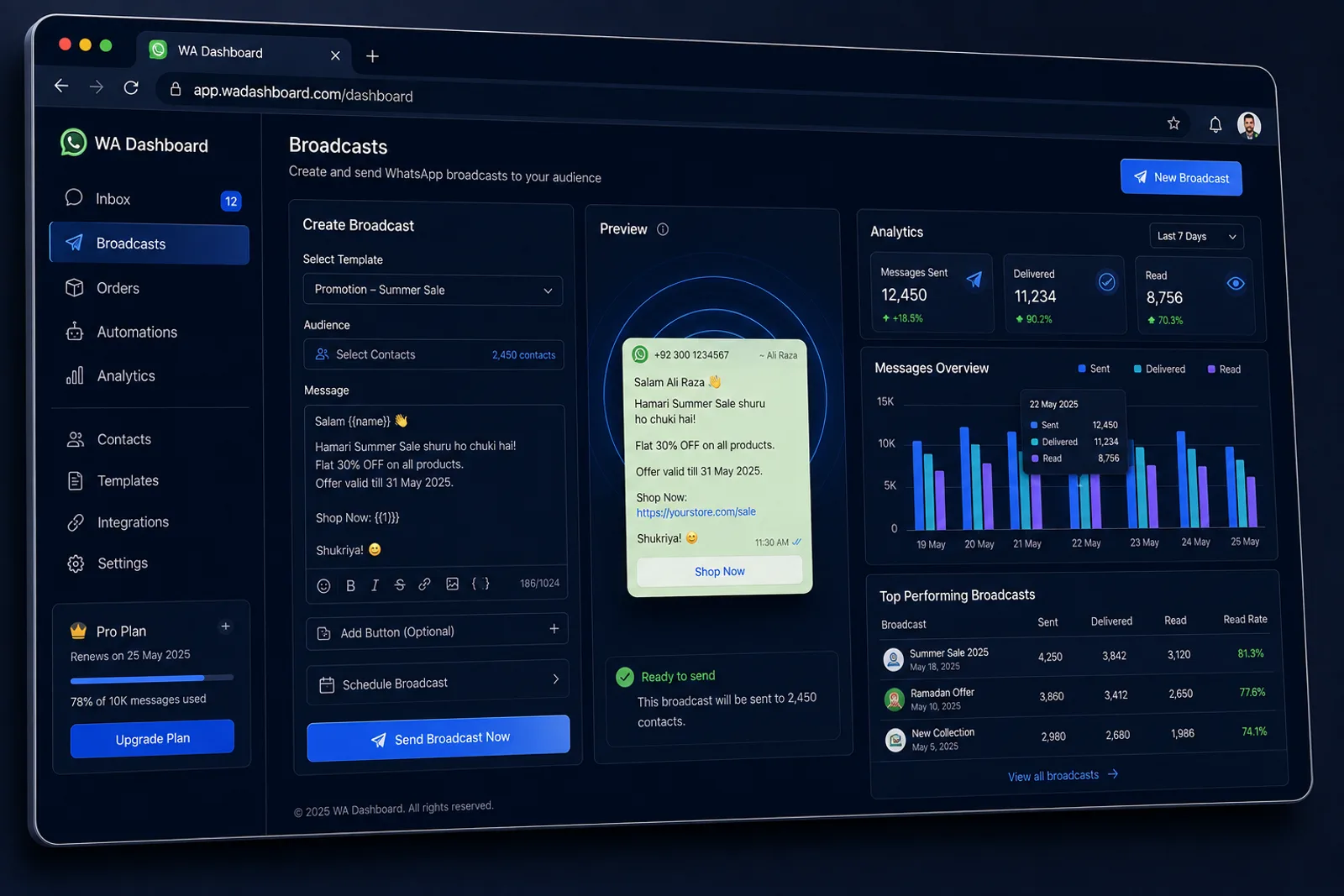Image resolution: width=1344 pixels, height=896 pixels.
Task: Open the View all broadcasts link
Action: pyautogui.click(x=1063, y=775)
